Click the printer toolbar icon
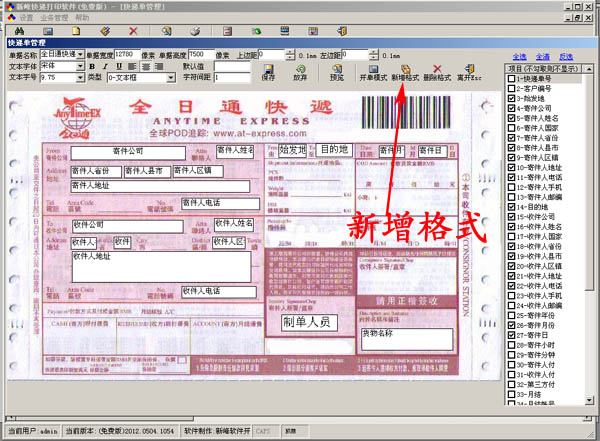 pyautogui.click(x=195, y=31)
